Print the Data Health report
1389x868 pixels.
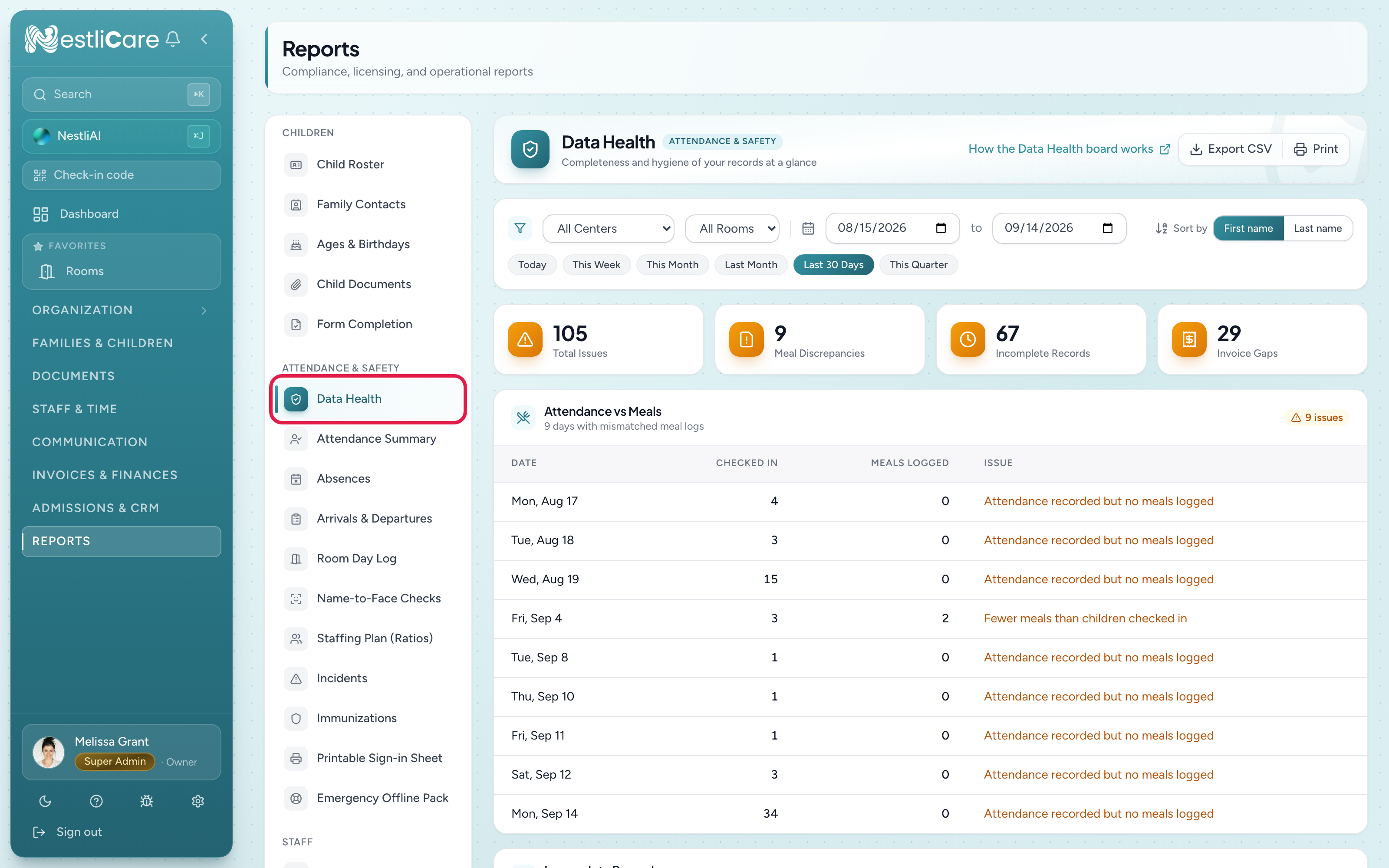(x=1316, y=149)
